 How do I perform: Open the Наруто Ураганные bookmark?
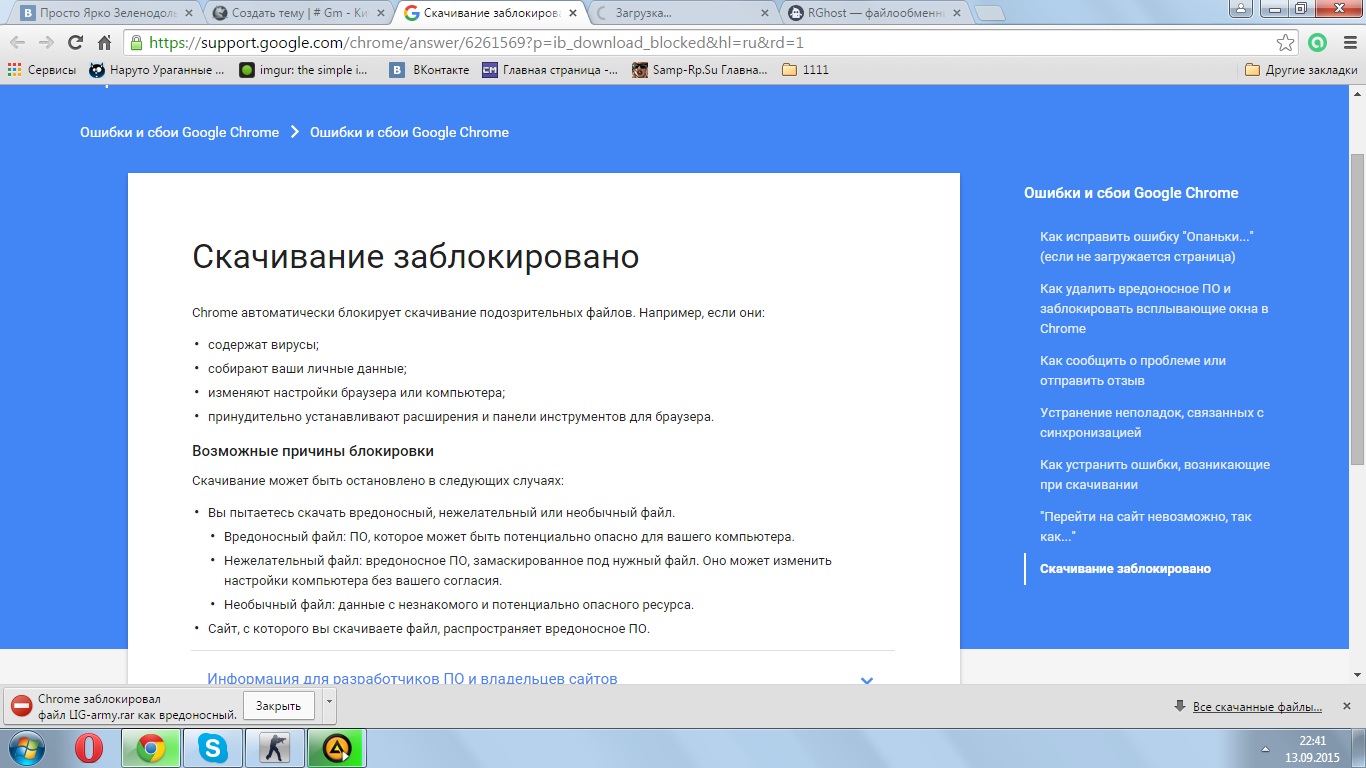click(x=157, y=70)
